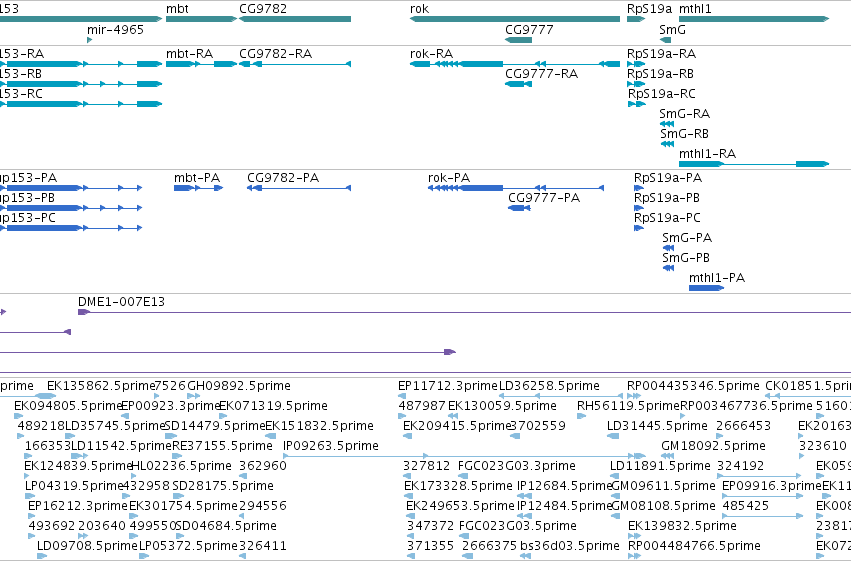Click the GM09611.5prime EST label
Screen dimensions: 851x561
(x=664, y=487)
